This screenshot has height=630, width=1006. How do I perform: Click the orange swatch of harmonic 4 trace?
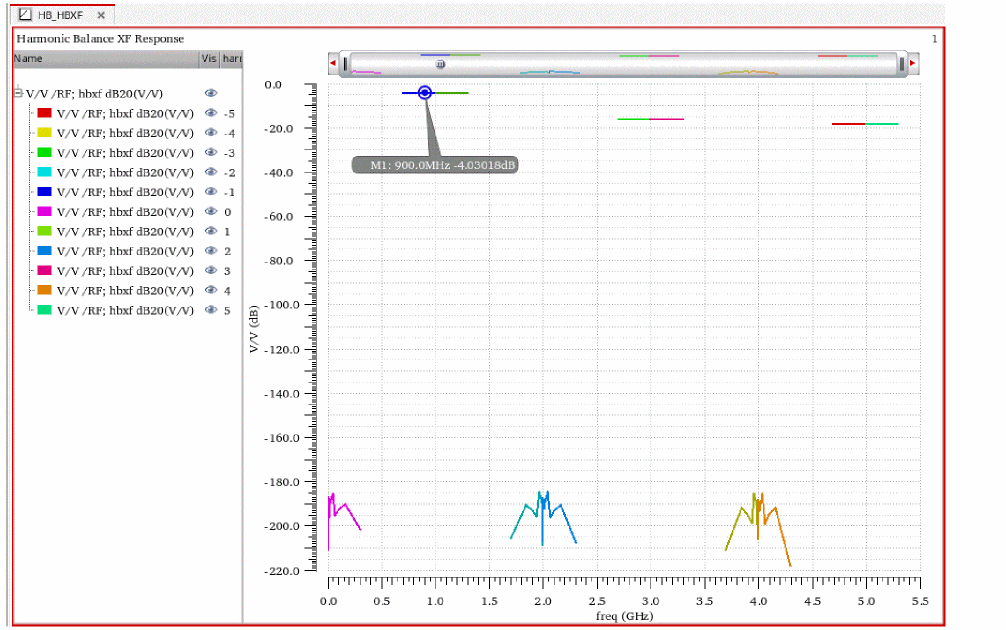(x=44, y=291)
